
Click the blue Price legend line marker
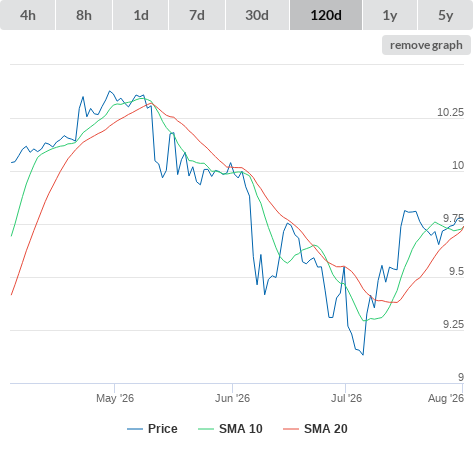tap(135, 429)
